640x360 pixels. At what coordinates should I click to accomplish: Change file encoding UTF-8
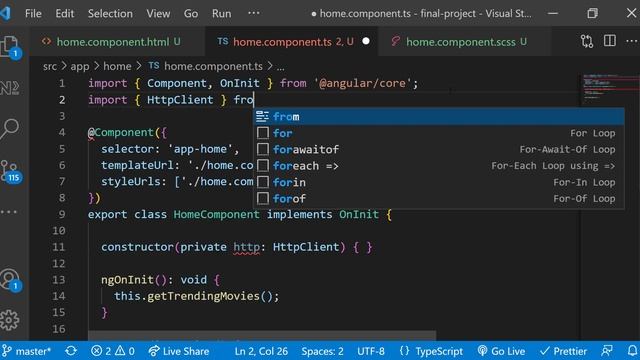[x=371, y=351]
